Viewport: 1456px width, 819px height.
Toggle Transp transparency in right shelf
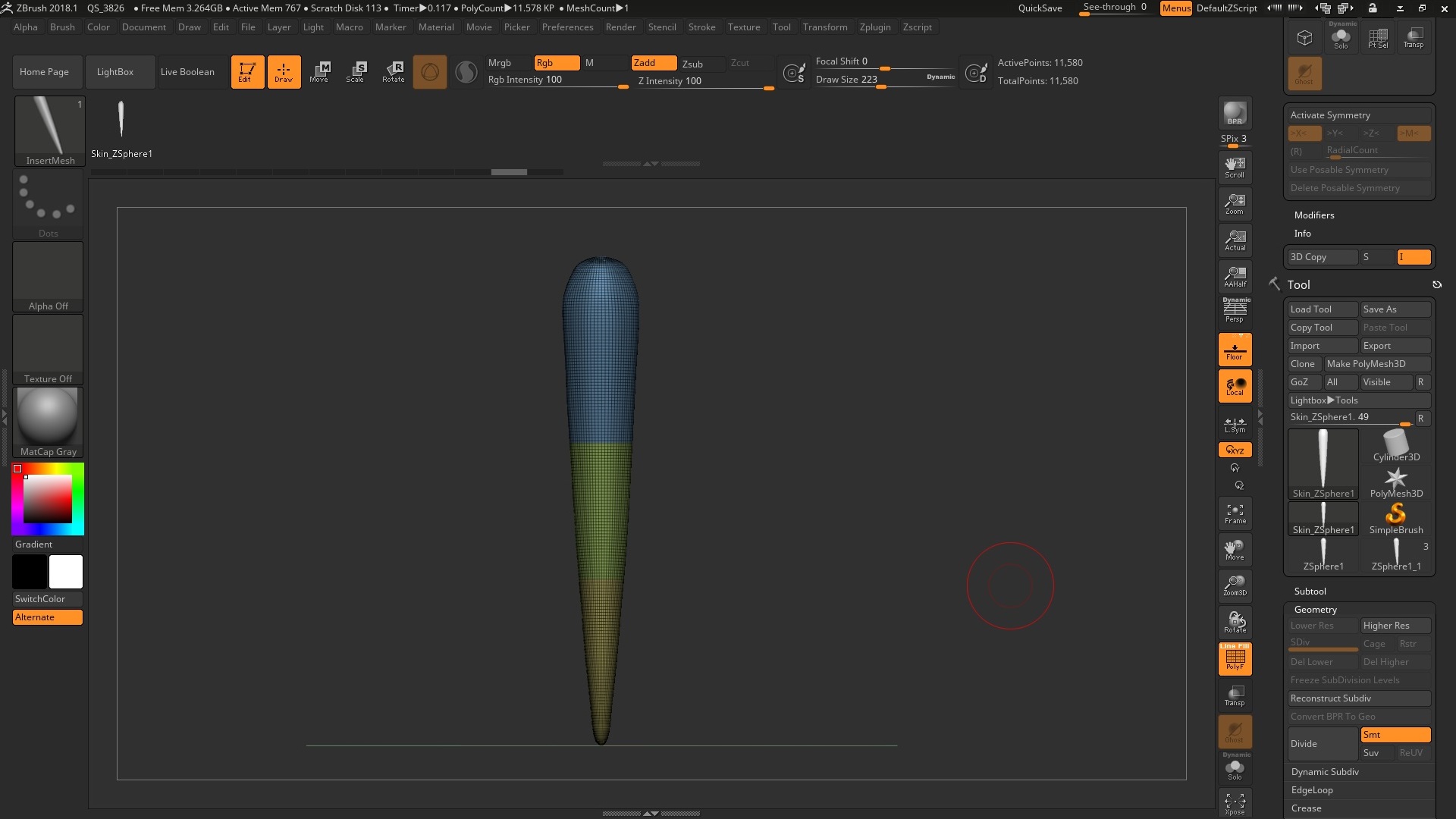click(1235, 695)
